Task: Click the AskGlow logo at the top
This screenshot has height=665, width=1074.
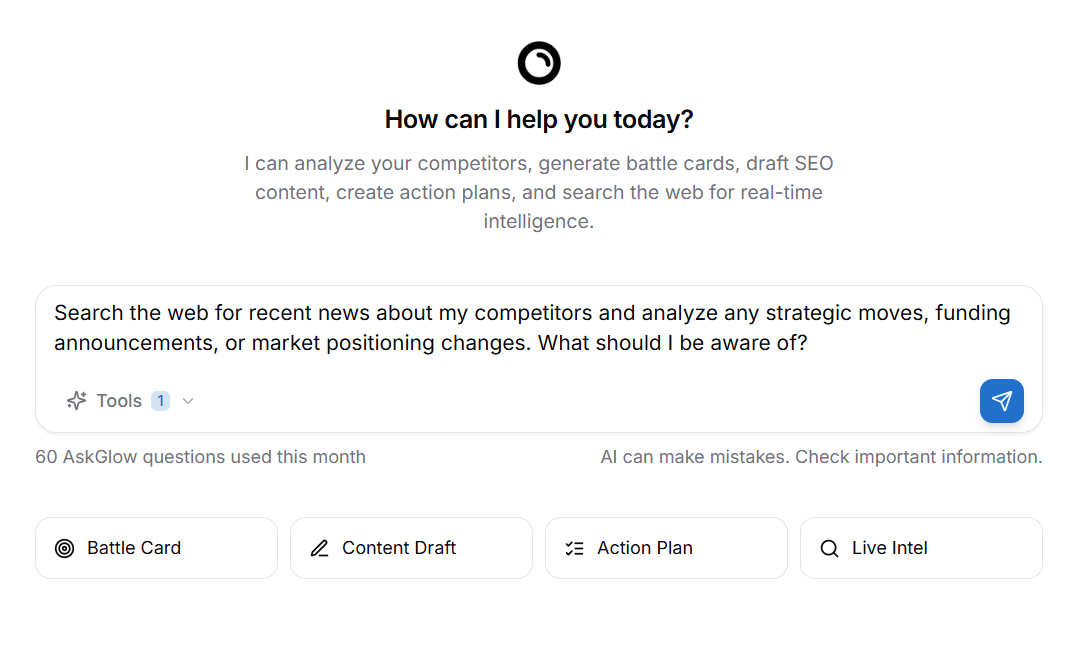Action: click(x=538, y=63)
